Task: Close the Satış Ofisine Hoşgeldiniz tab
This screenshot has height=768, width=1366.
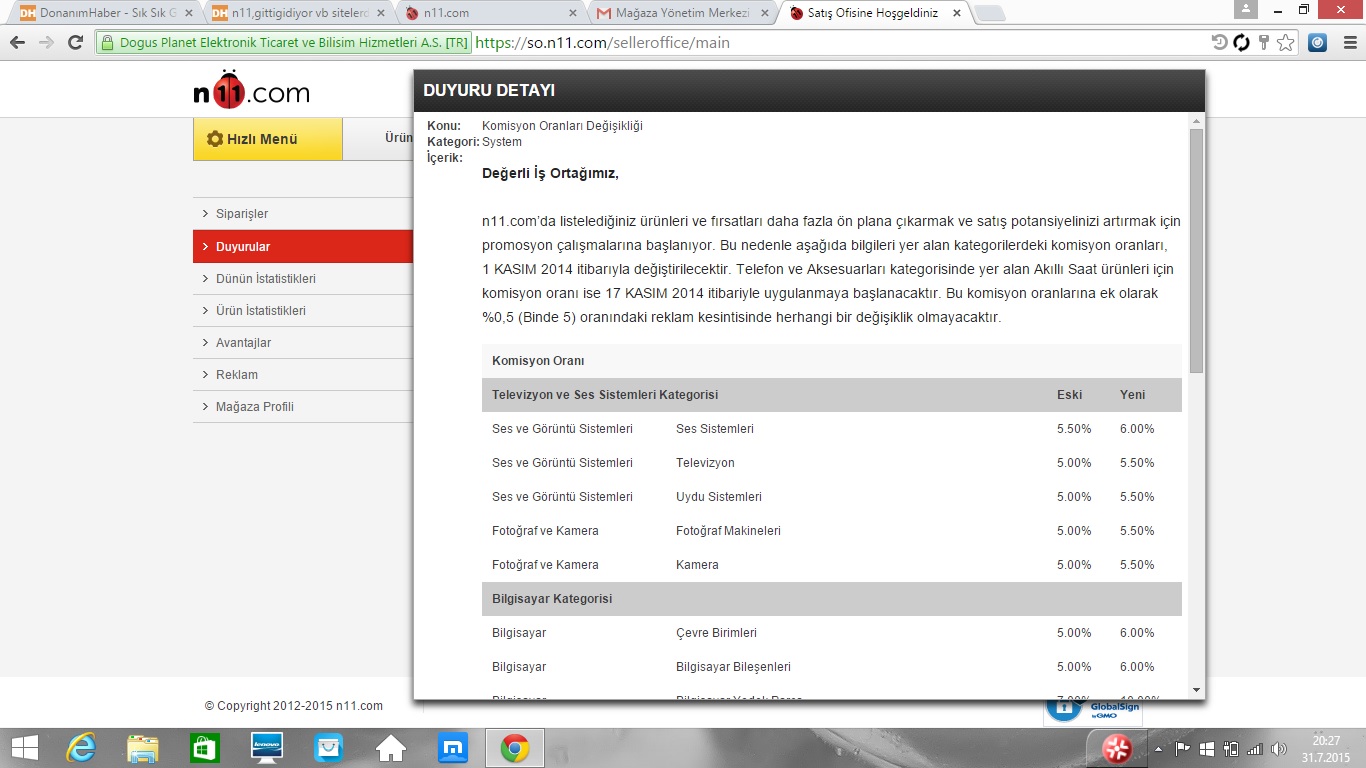Action: point(956,13)
